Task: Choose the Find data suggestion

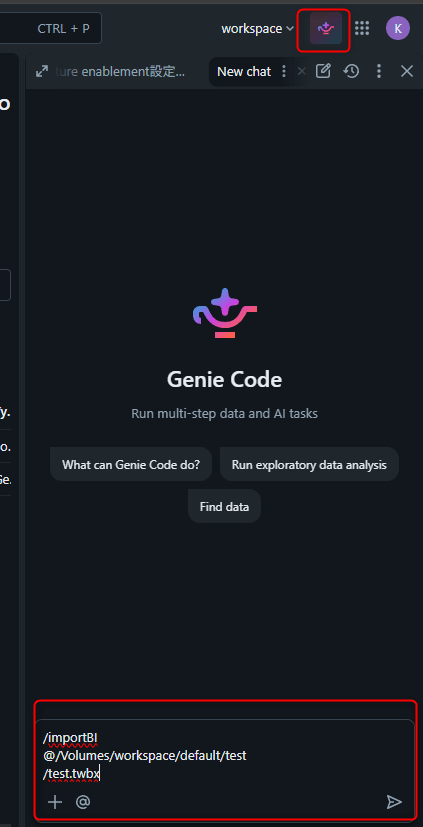Action: 224,506
